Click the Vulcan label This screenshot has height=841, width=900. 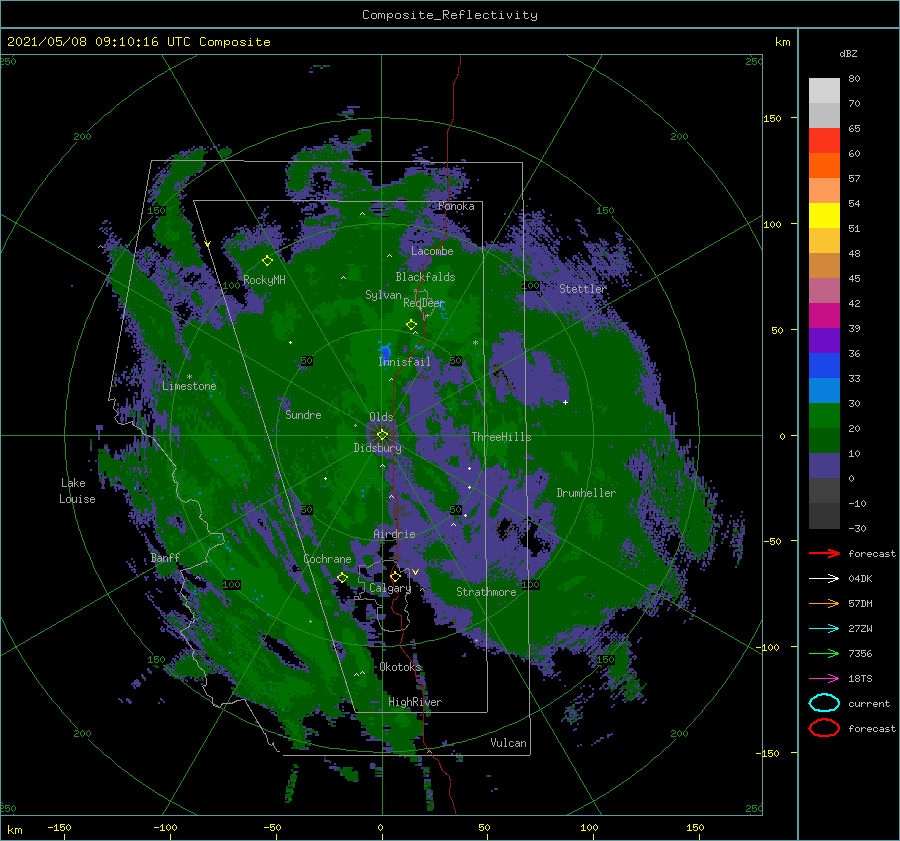[x=509, y=743]
